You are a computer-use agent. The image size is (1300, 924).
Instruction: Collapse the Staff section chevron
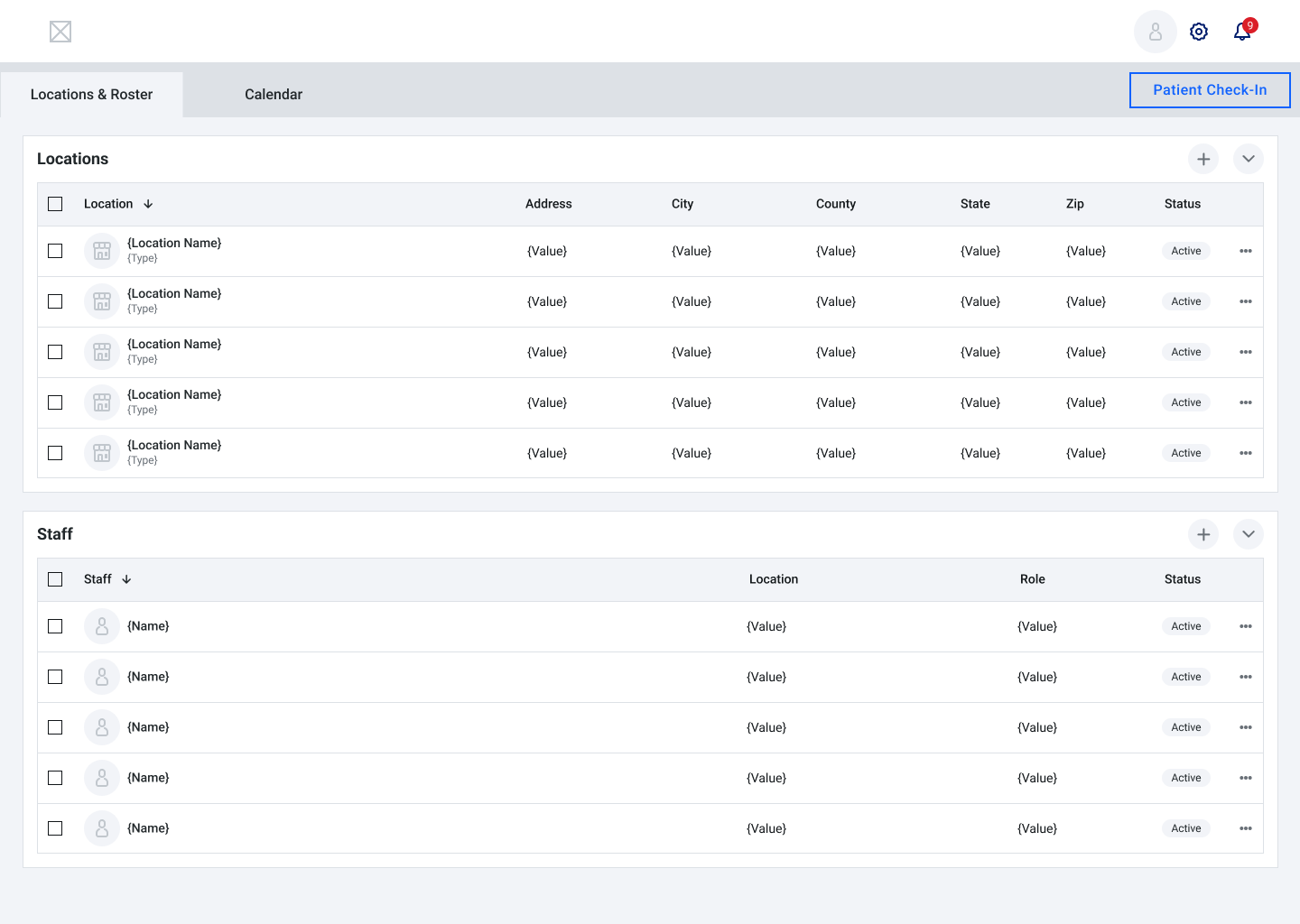click(1249, 534)
